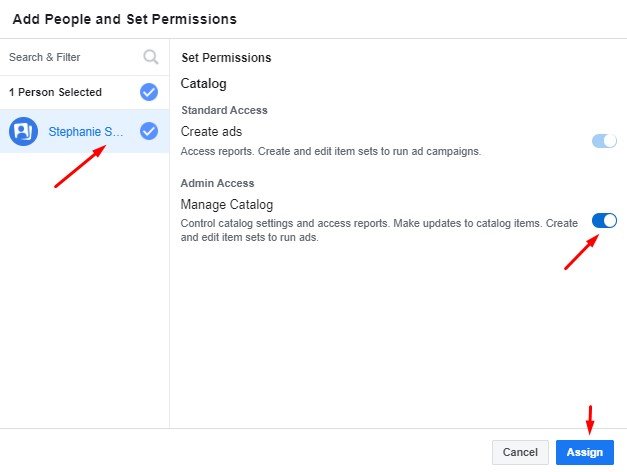Focus the Search & Filter field
627x472 pixels.
click(70, 57)
